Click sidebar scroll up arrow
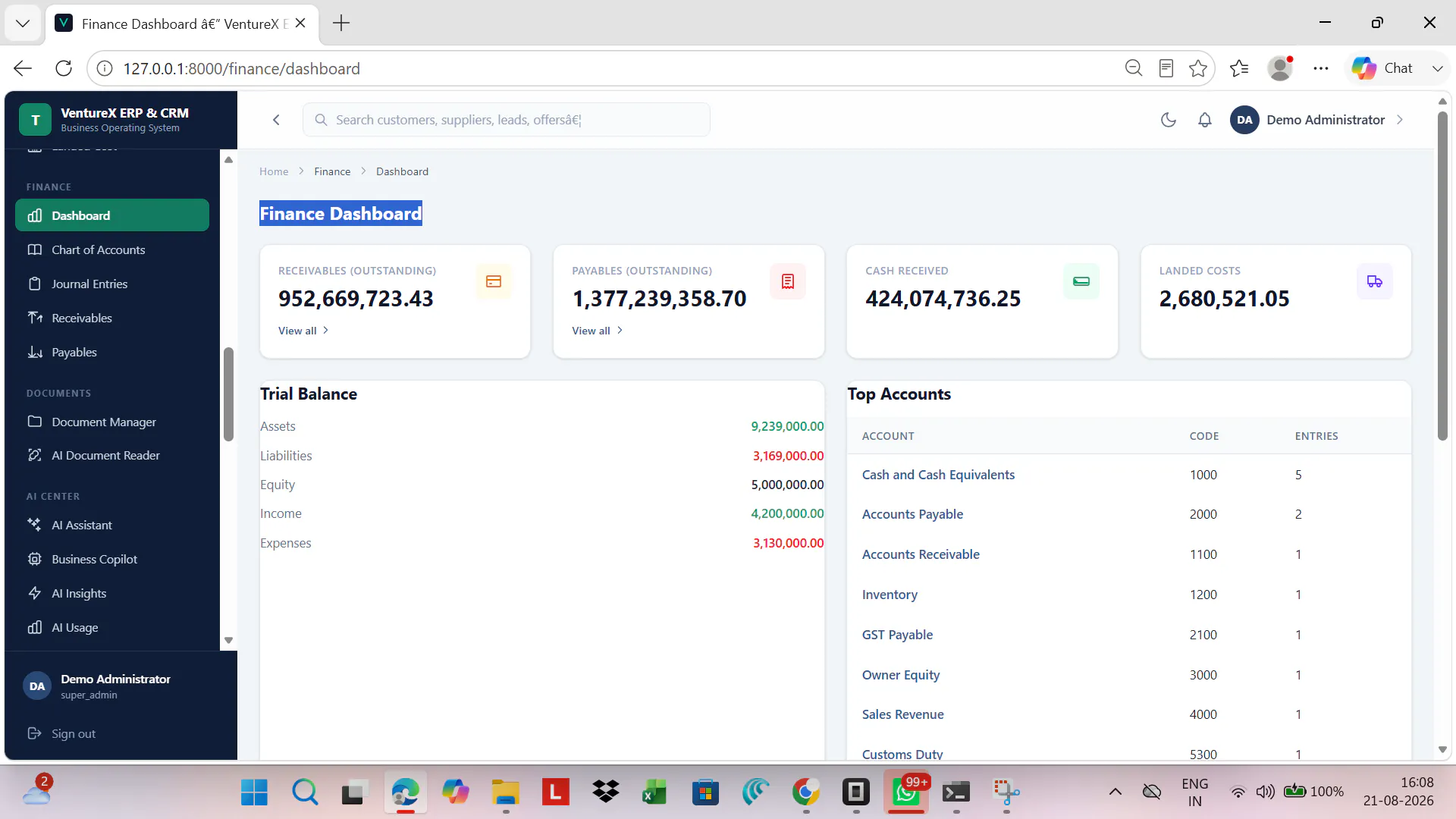This screenshot has height=819, width=1456. [x=228, y=160]
